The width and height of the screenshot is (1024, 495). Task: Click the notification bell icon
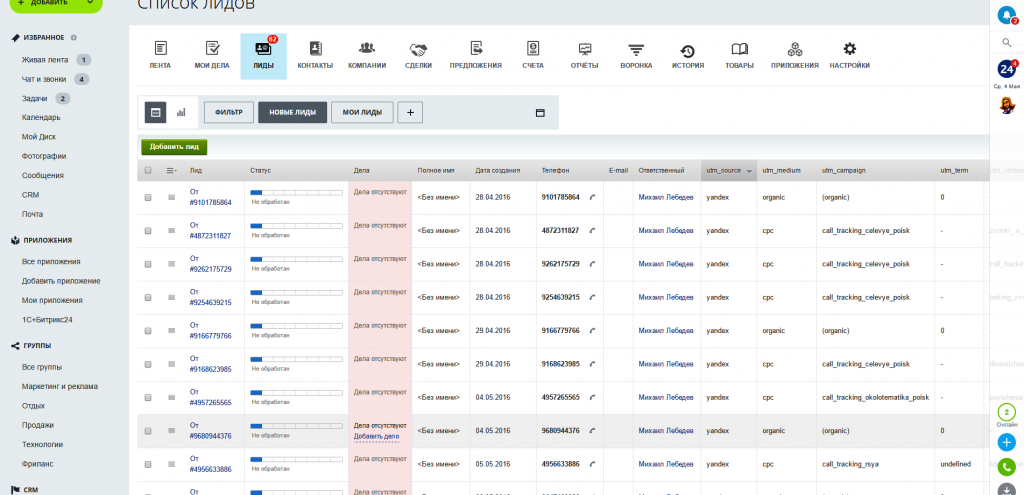[1007, 13]
